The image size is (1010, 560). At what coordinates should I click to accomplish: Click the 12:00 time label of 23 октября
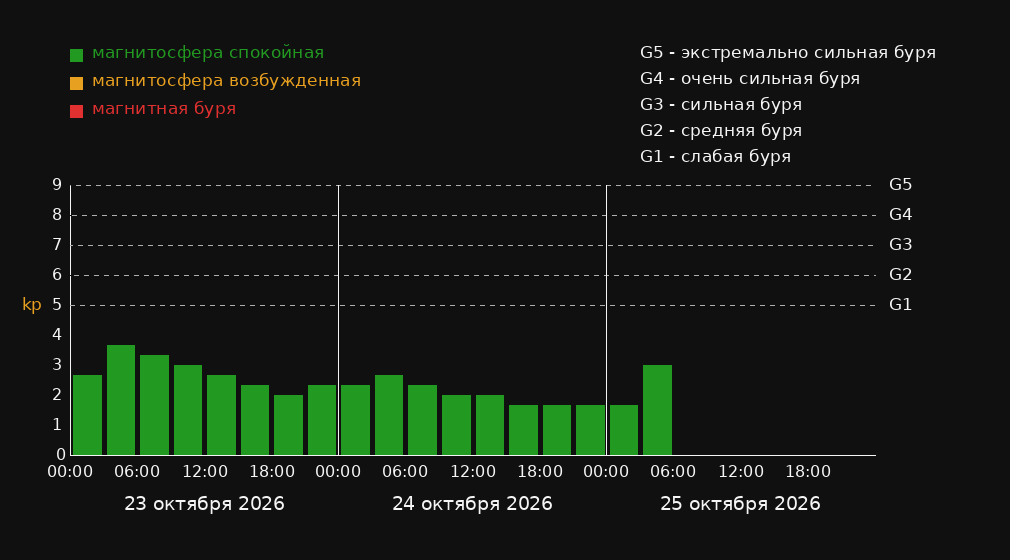pos(205,472)
